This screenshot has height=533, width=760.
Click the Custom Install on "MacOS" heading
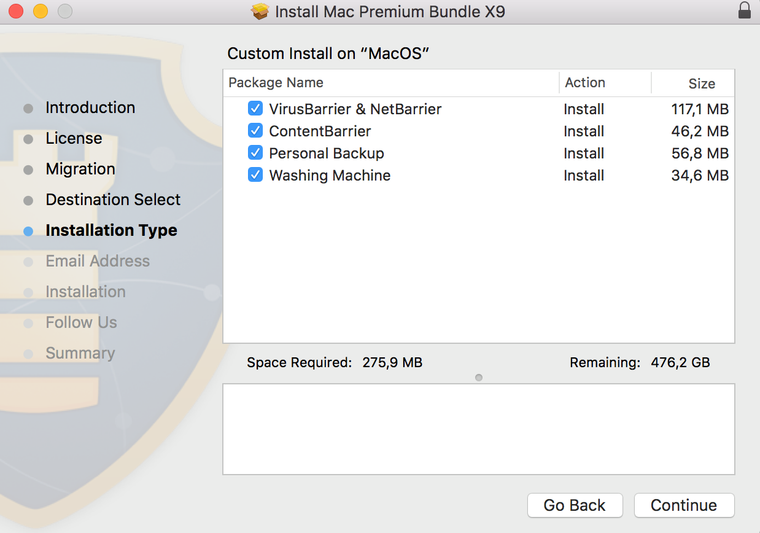(x=328, y=53)
